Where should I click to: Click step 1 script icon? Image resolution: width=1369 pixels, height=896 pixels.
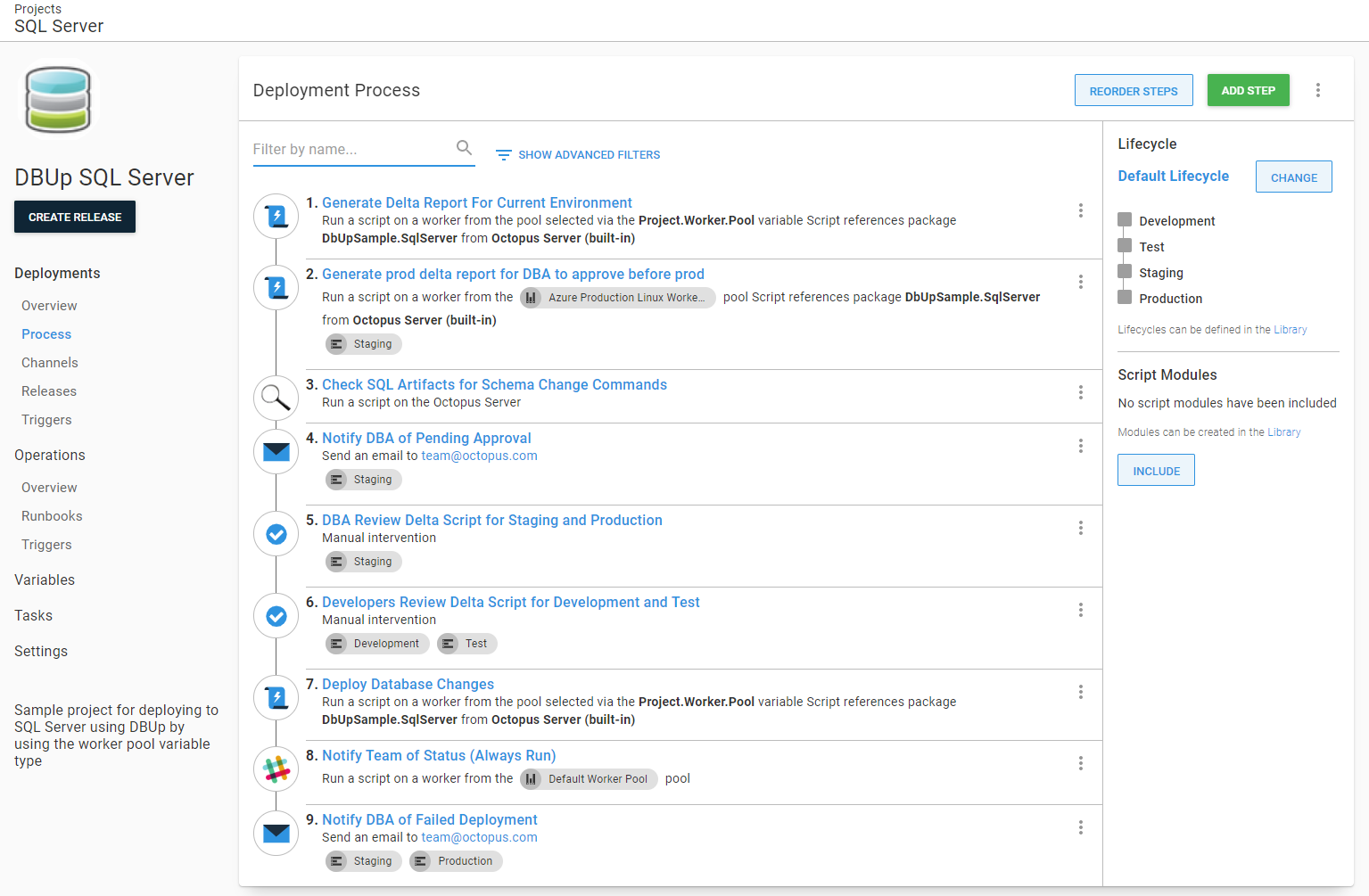pos(276,216)
